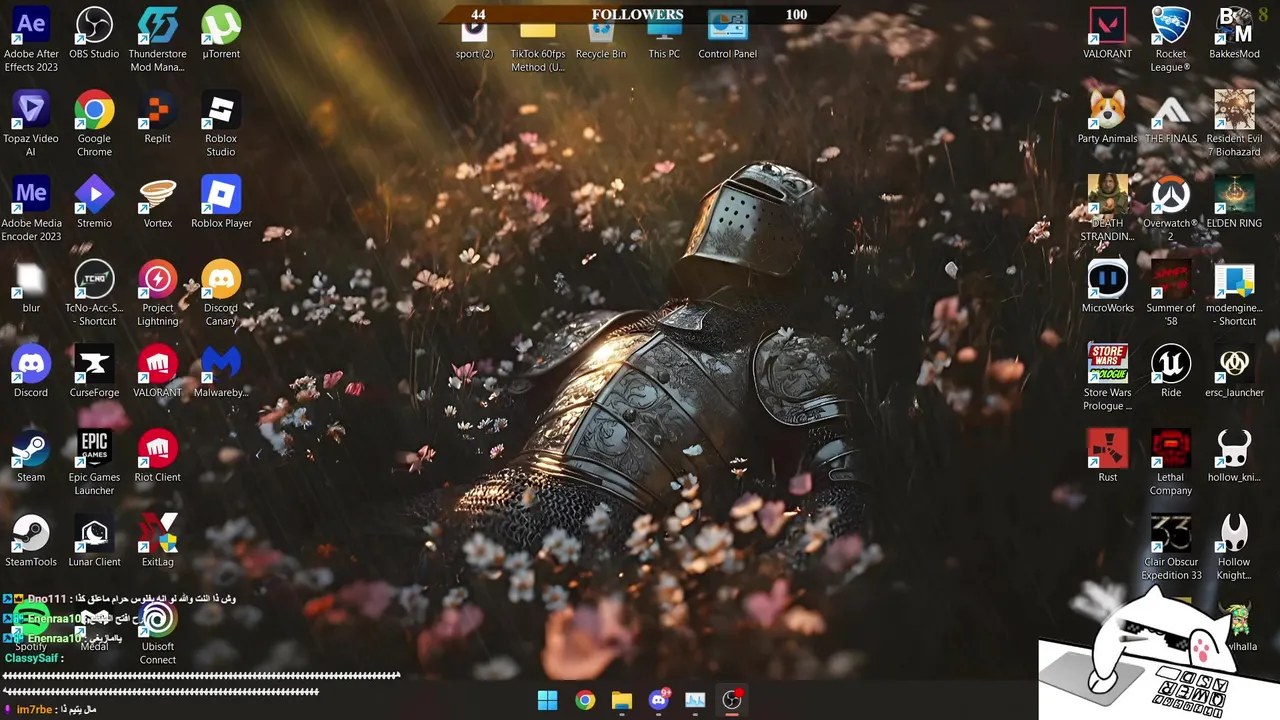Open the BakkesMod desktop icon

[x=1234, y=34]
